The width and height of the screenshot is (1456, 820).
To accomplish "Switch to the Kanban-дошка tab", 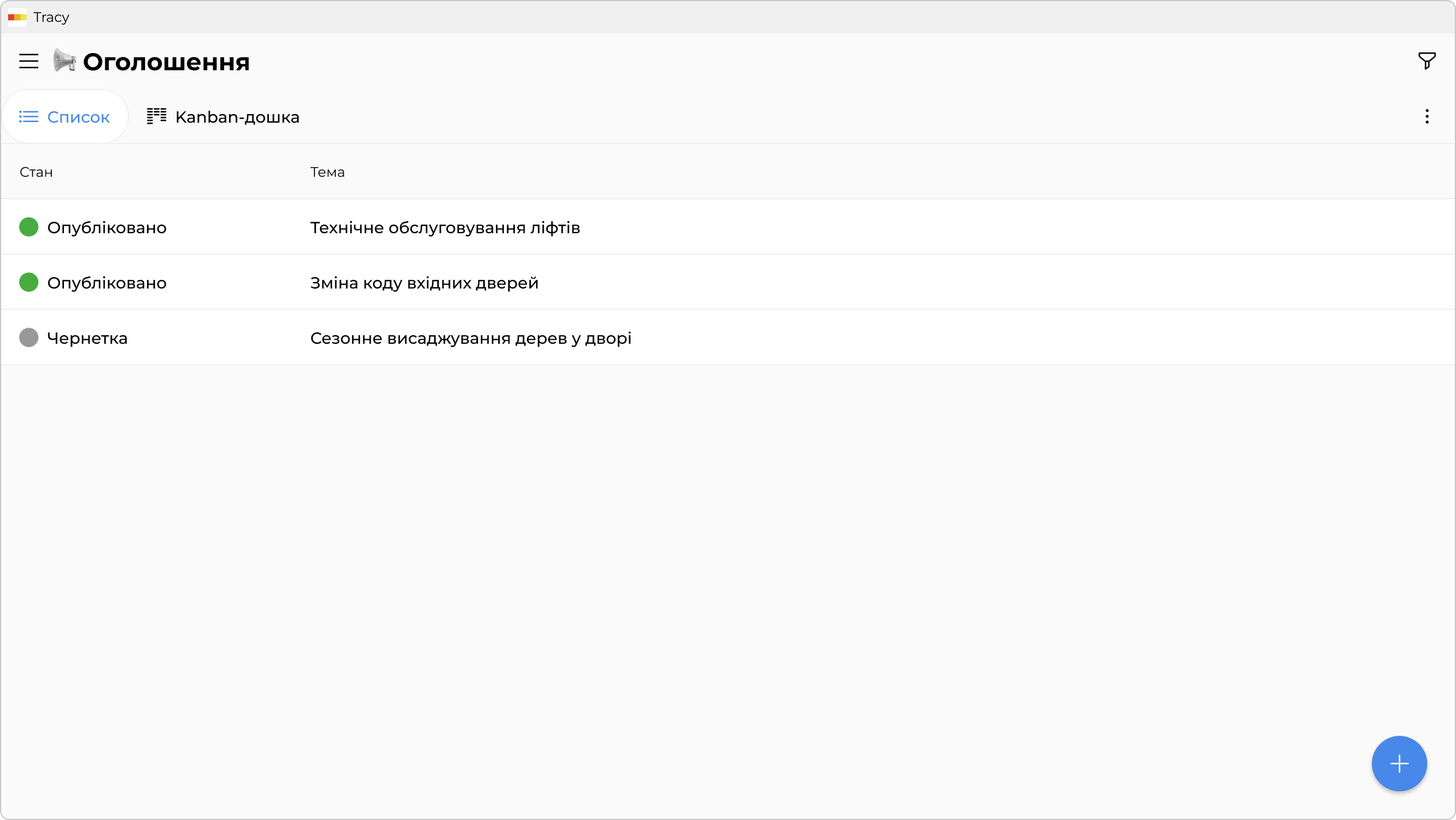I will pyautogui.click(x=223, y=117).
